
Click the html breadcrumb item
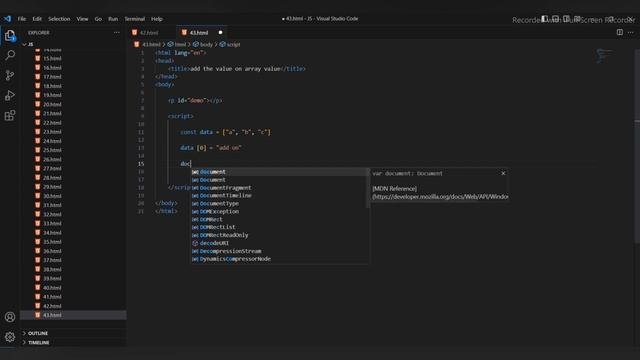177,44
